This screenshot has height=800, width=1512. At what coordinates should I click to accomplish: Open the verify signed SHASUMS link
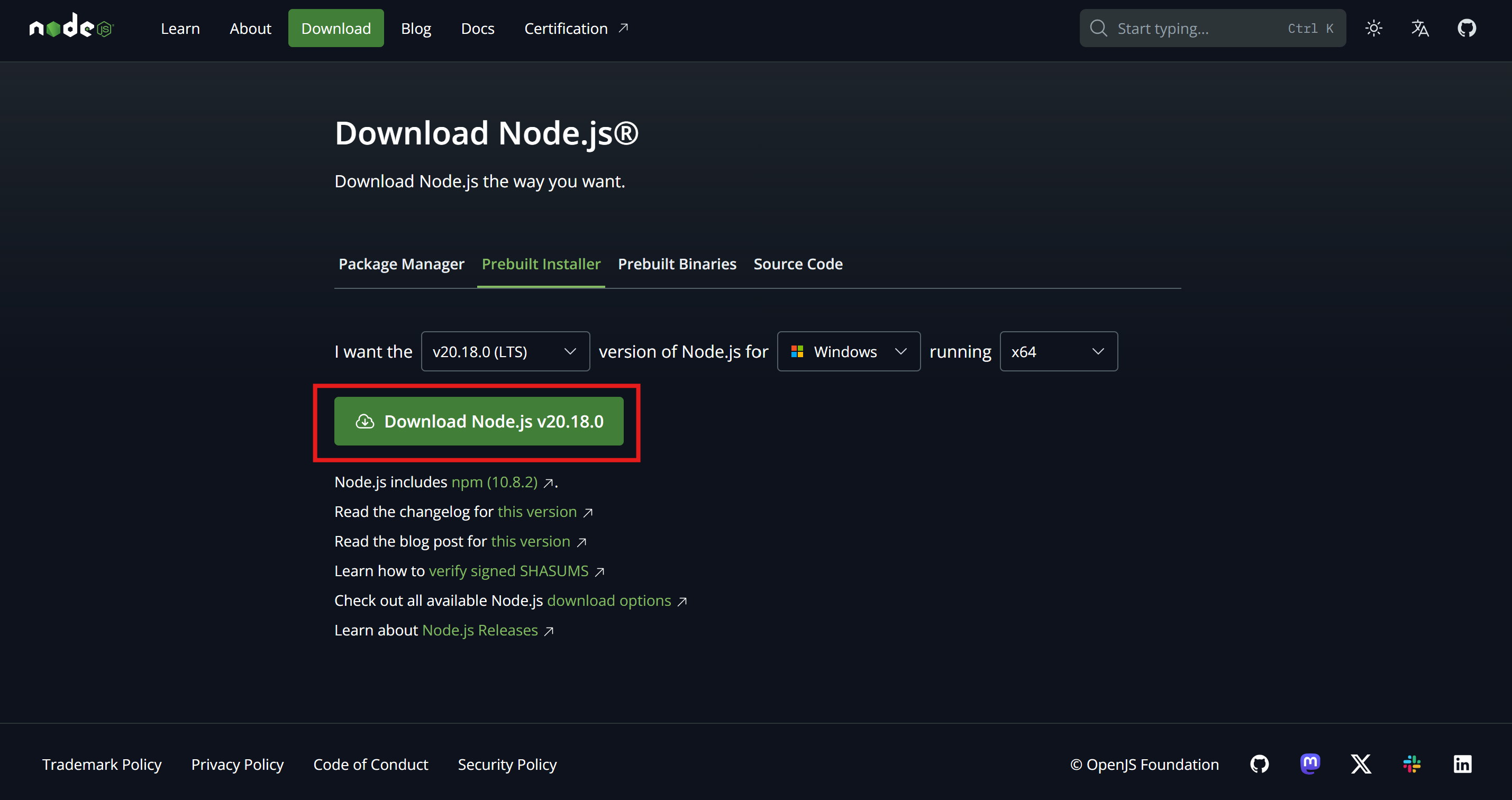[x=508, y=571]
